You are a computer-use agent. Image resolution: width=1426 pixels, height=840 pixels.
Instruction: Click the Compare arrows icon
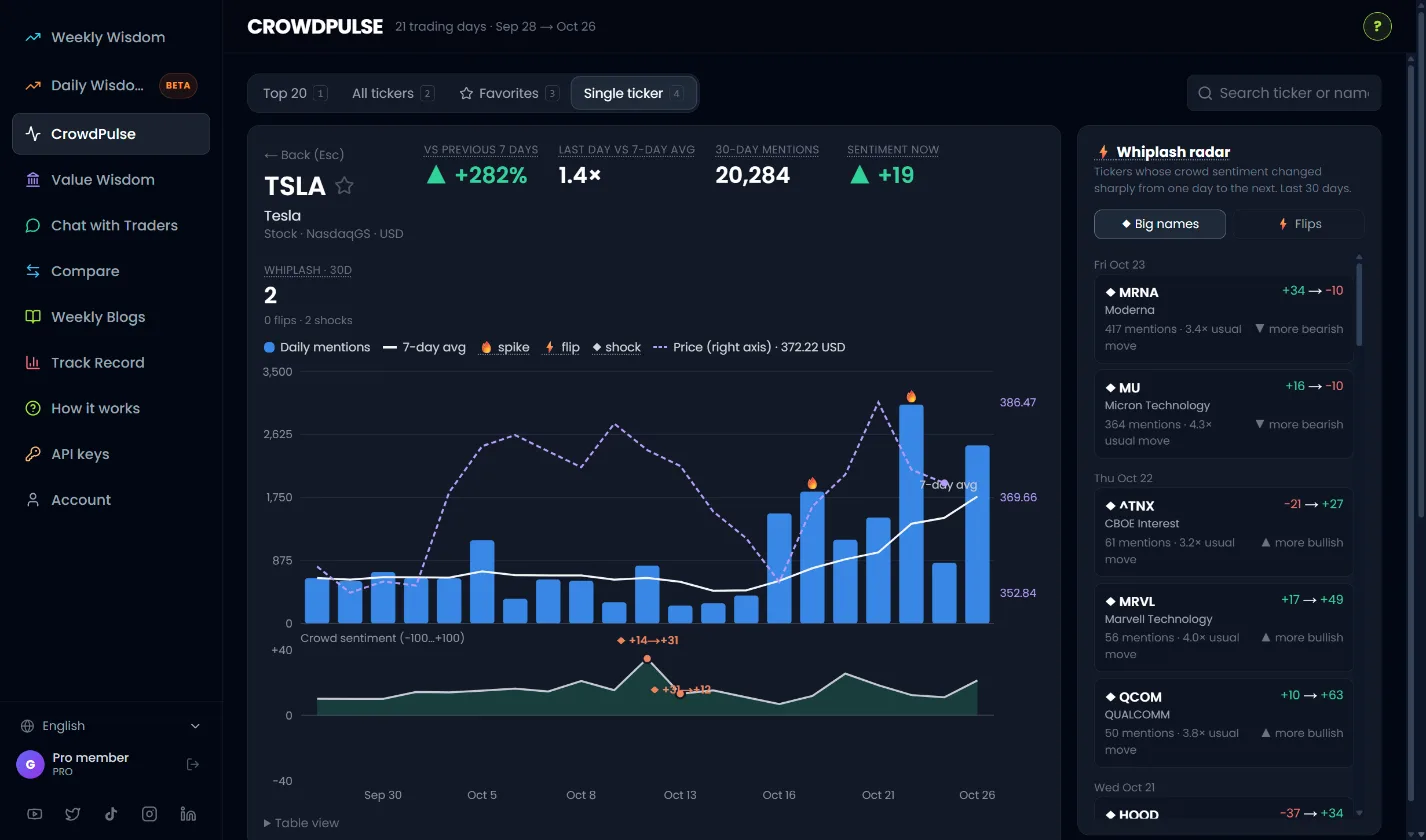[x=33, y=271]
